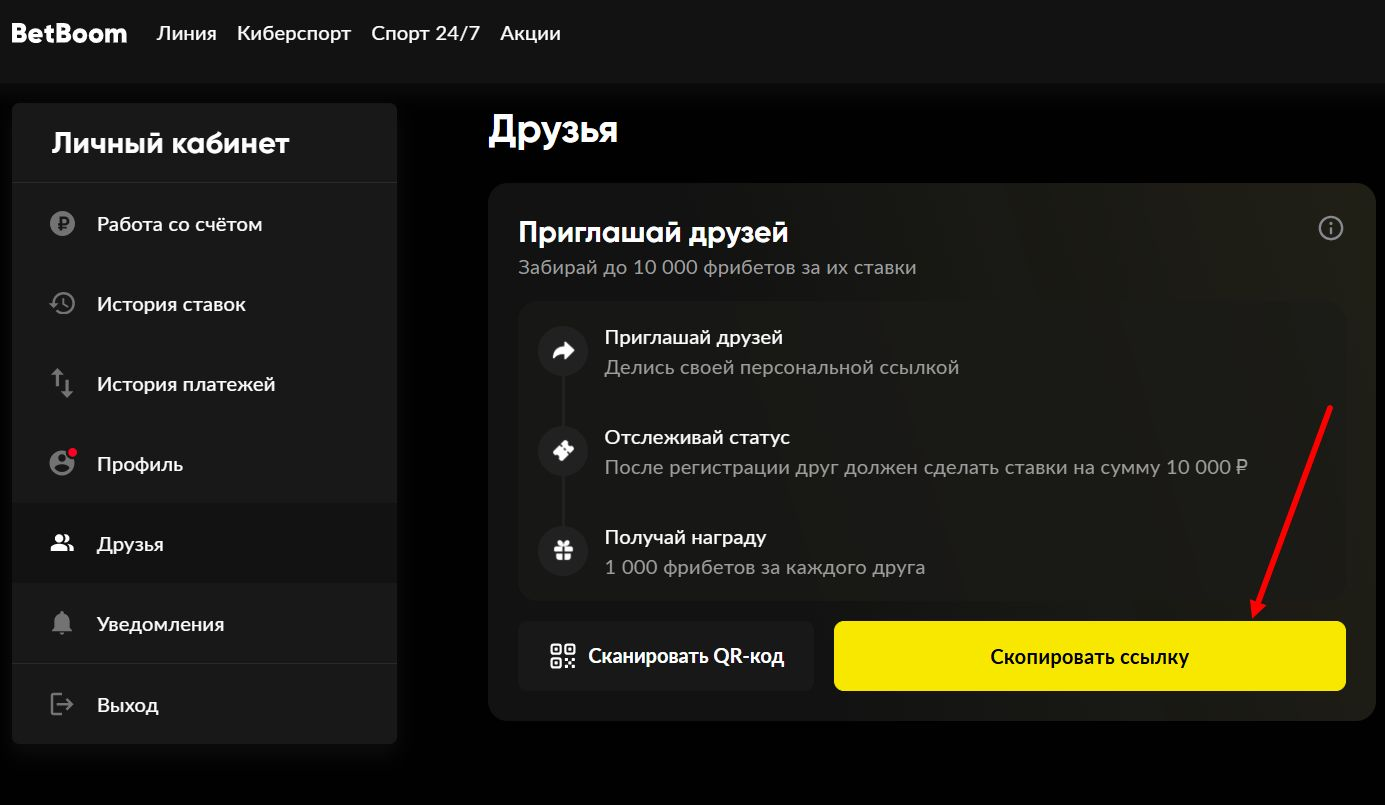Click the logout arrow icon beside «Выход»

62,704
